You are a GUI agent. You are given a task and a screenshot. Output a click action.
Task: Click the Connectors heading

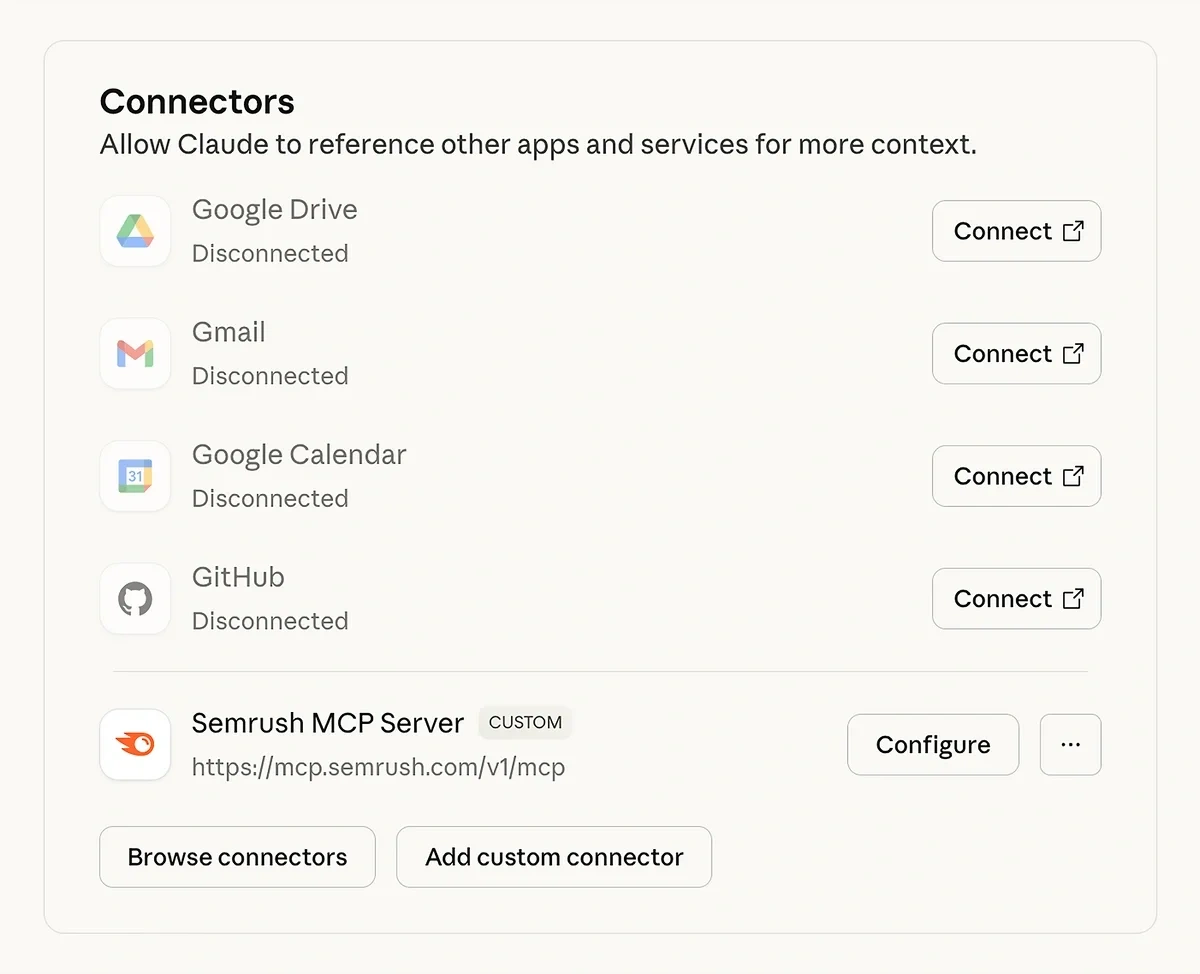pos(196,101)
